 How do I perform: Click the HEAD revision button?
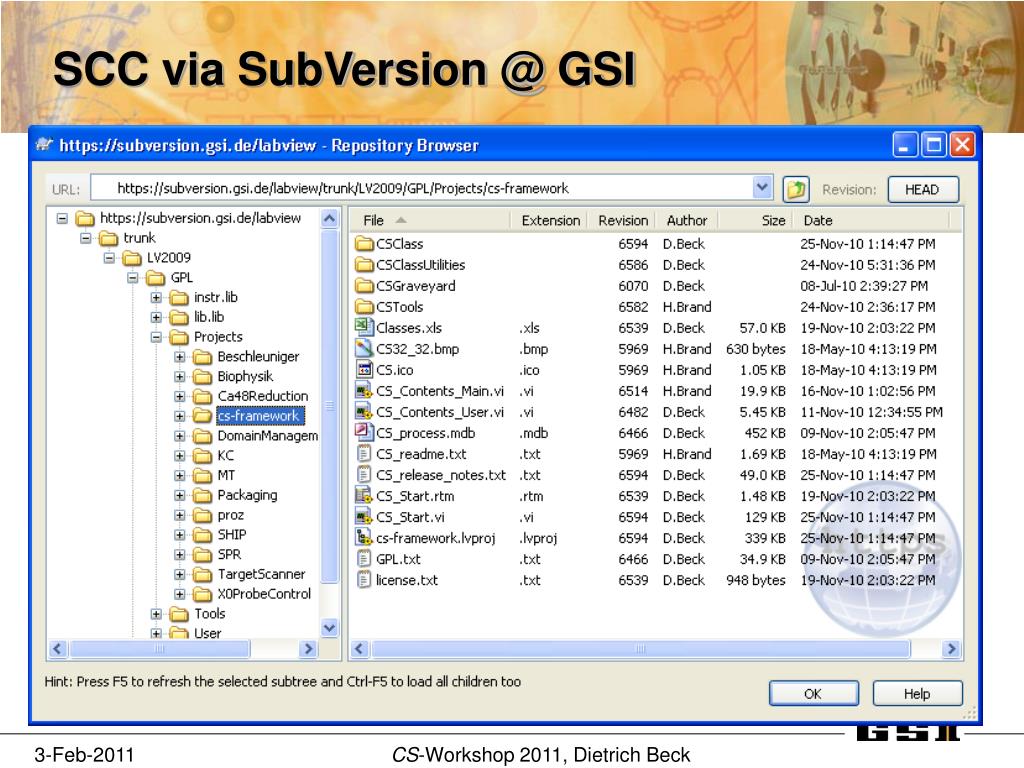coord(923,189)
